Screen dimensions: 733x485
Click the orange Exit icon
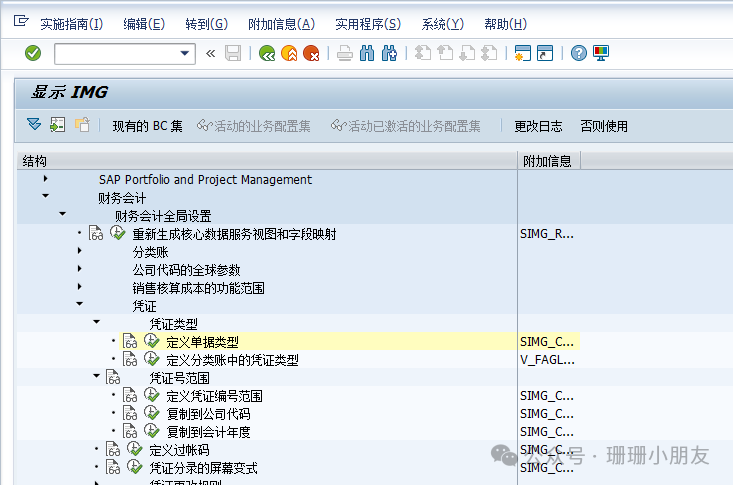289,54
